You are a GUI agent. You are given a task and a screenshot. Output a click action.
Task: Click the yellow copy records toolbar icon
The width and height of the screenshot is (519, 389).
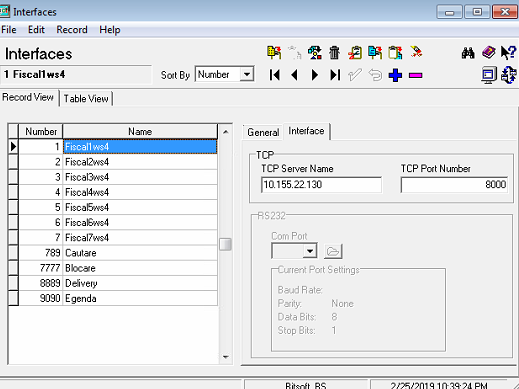pyautogui.click(x=274, y=53)
